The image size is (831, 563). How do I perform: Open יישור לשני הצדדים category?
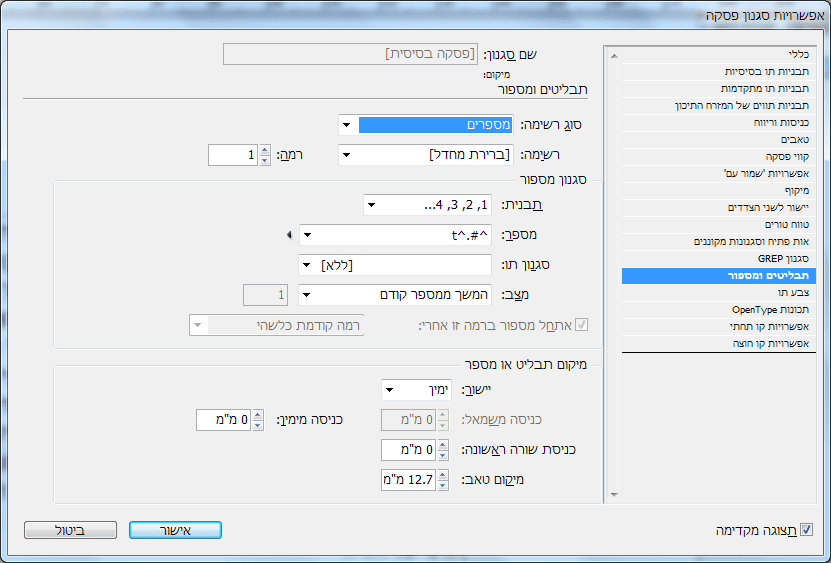point(718,207)
